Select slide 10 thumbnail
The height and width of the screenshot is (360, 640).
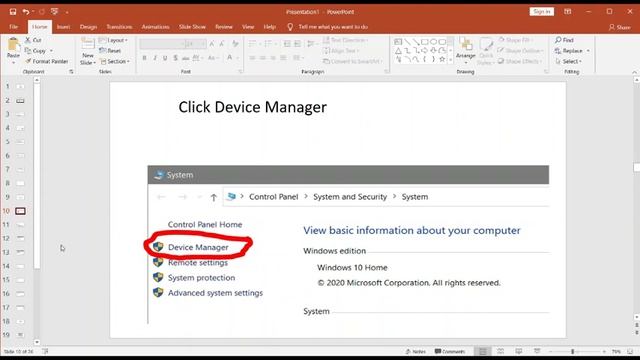[20, 211]
